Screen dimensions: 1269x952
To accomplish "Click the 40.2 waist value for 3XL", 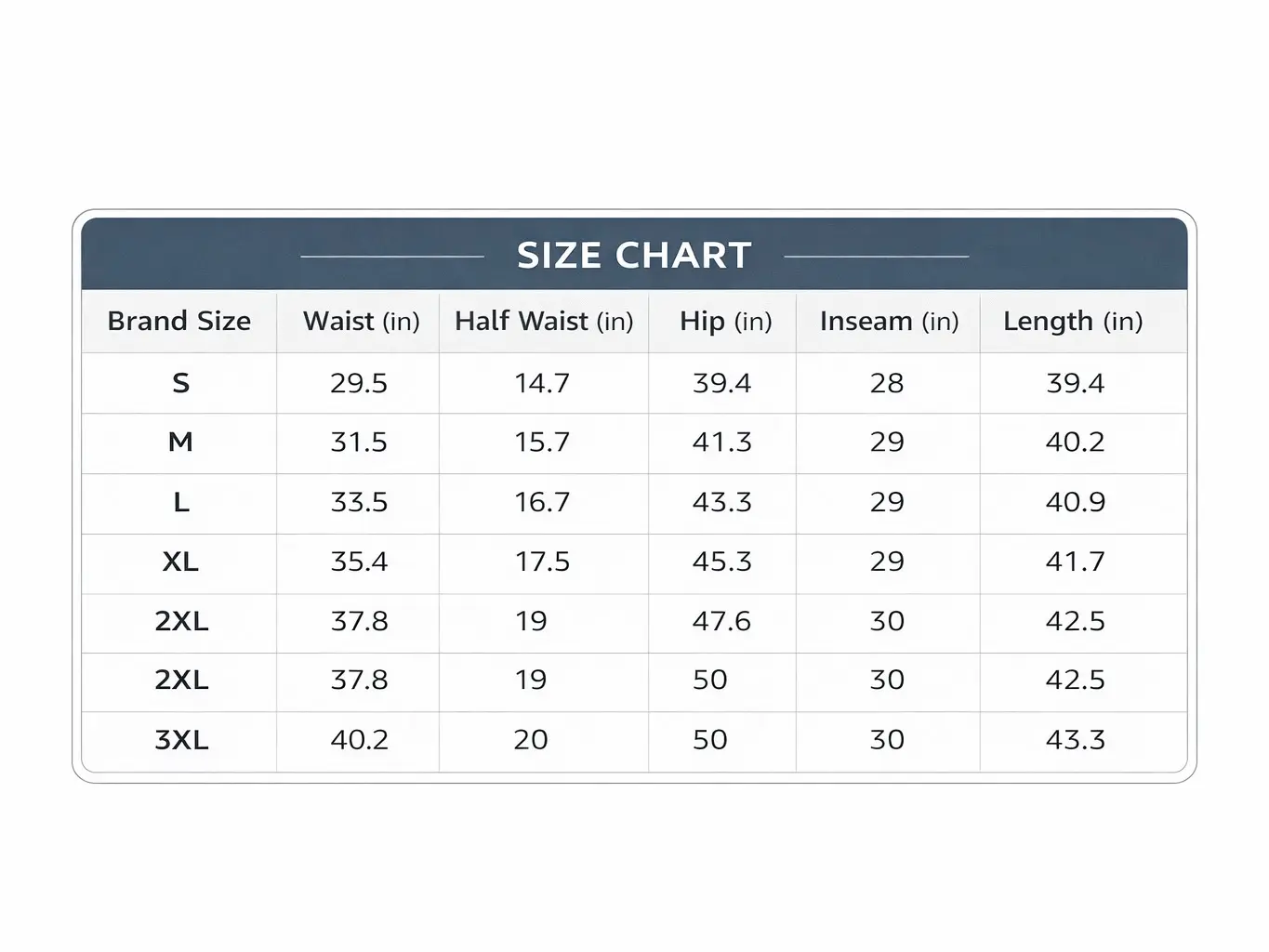I will [x=360, y=740].
